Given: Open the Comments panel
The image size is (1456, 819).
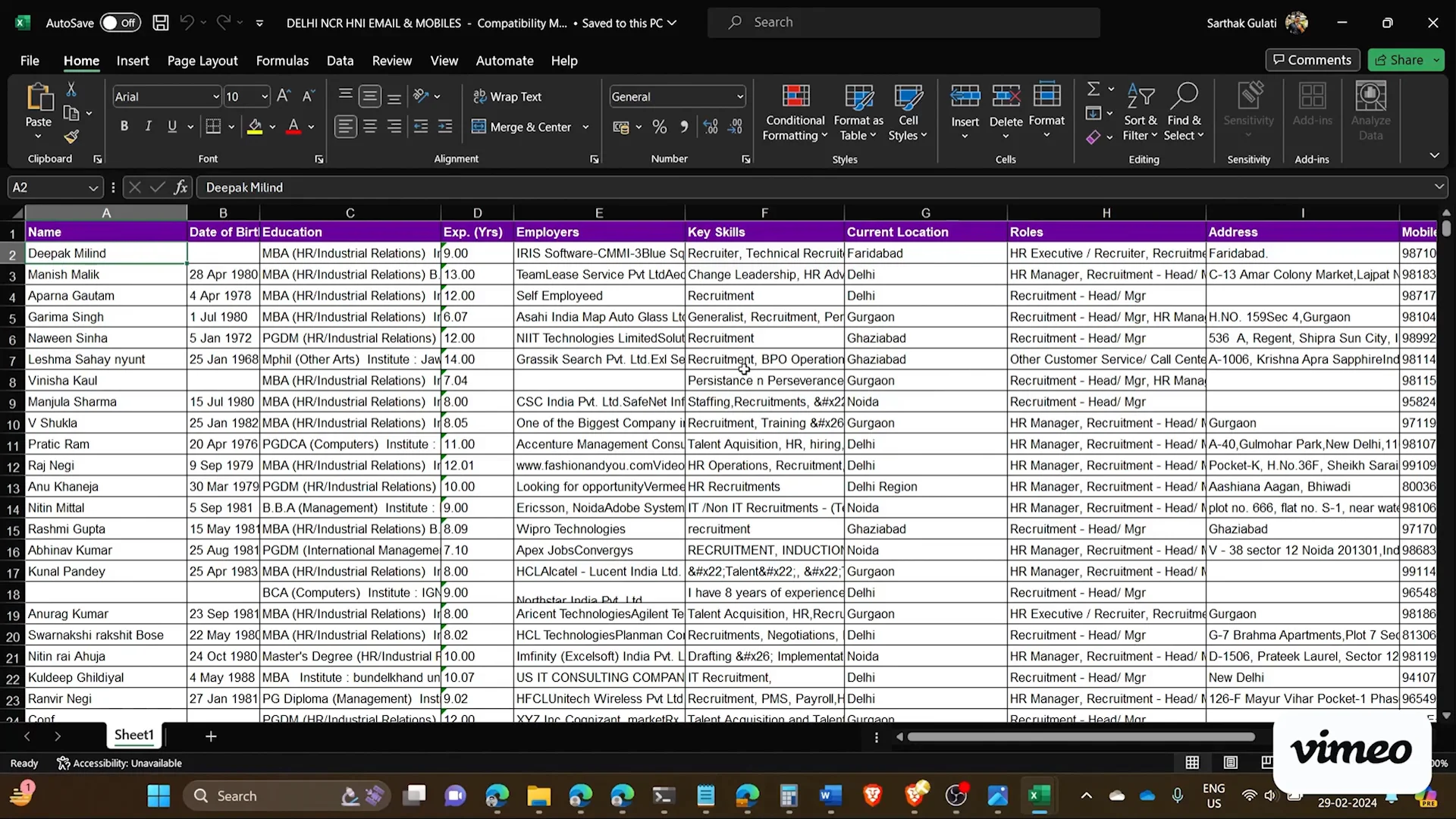Looking at the screenshot, I should click(x=1312, y=60).
